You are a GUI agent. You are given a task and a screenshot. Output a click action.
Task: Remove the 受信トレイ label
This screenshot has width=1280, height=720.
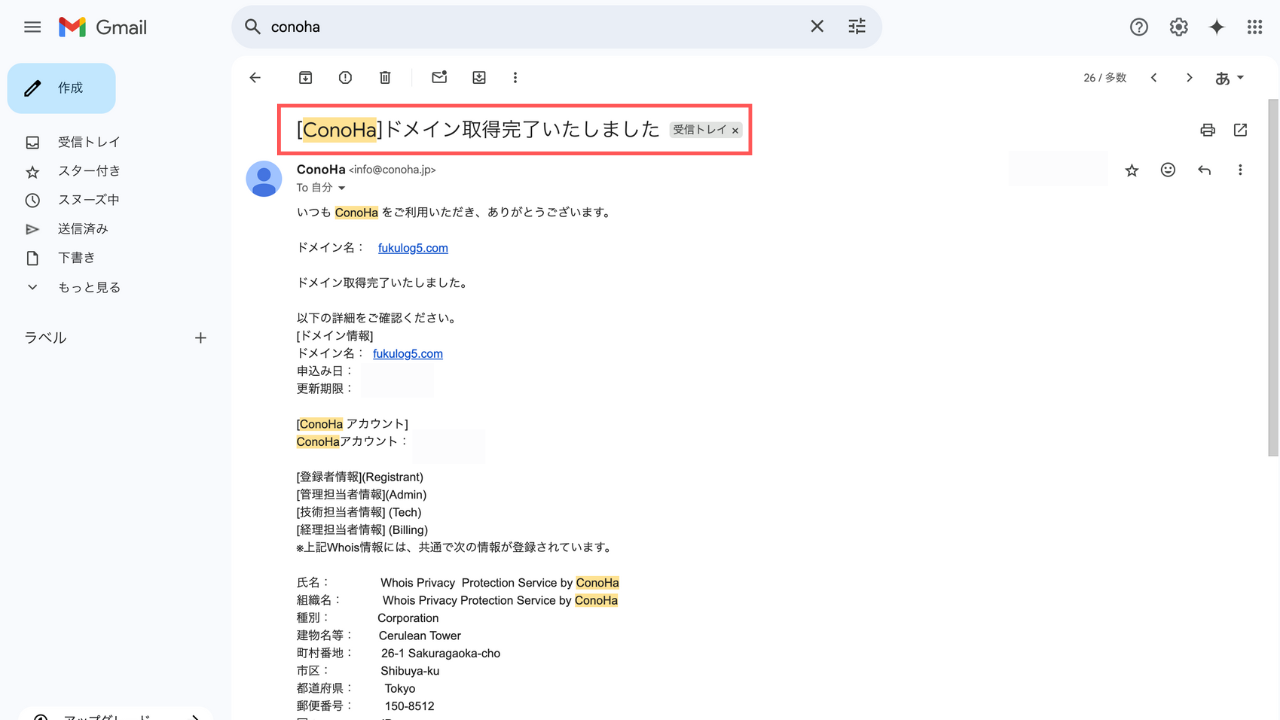point(735,130)
